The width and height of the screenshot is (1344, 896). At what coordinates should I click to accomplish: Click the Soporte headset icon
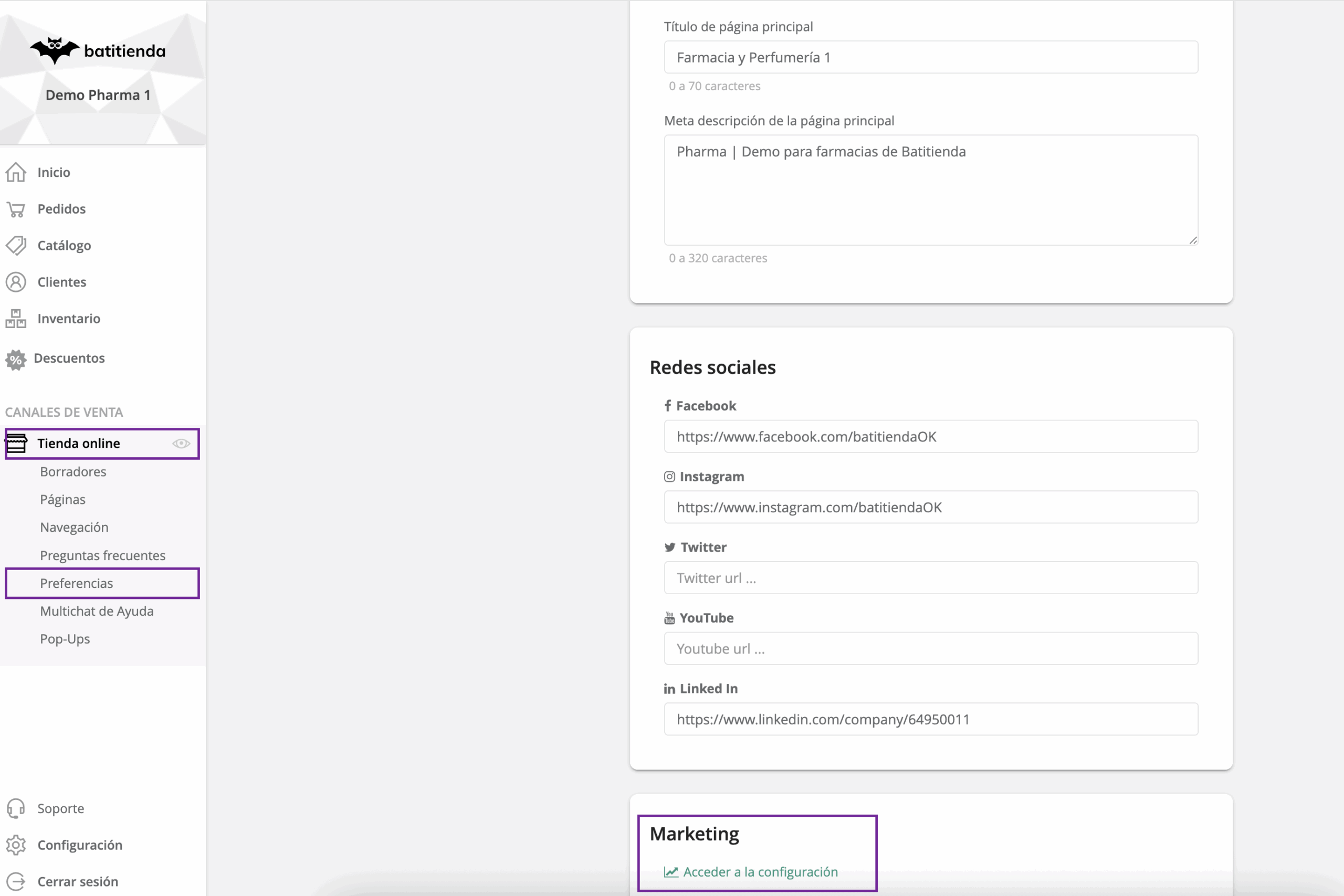(x=16, y=808)
